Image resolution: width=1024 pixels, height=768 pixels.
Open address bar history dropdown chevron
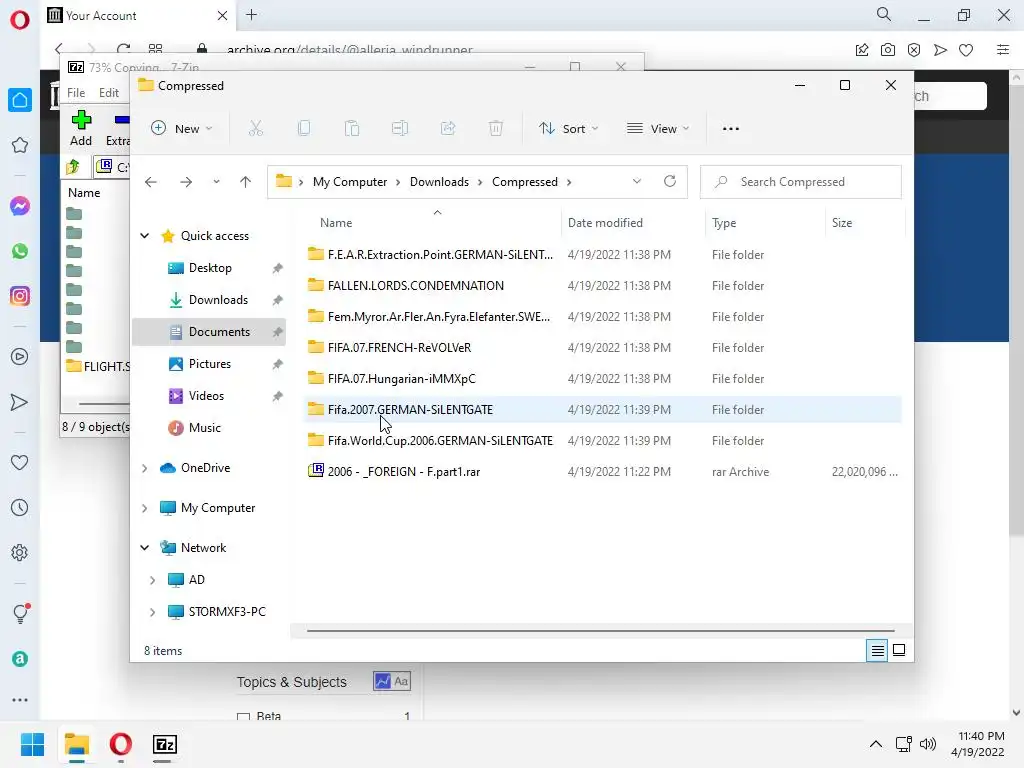637,182
